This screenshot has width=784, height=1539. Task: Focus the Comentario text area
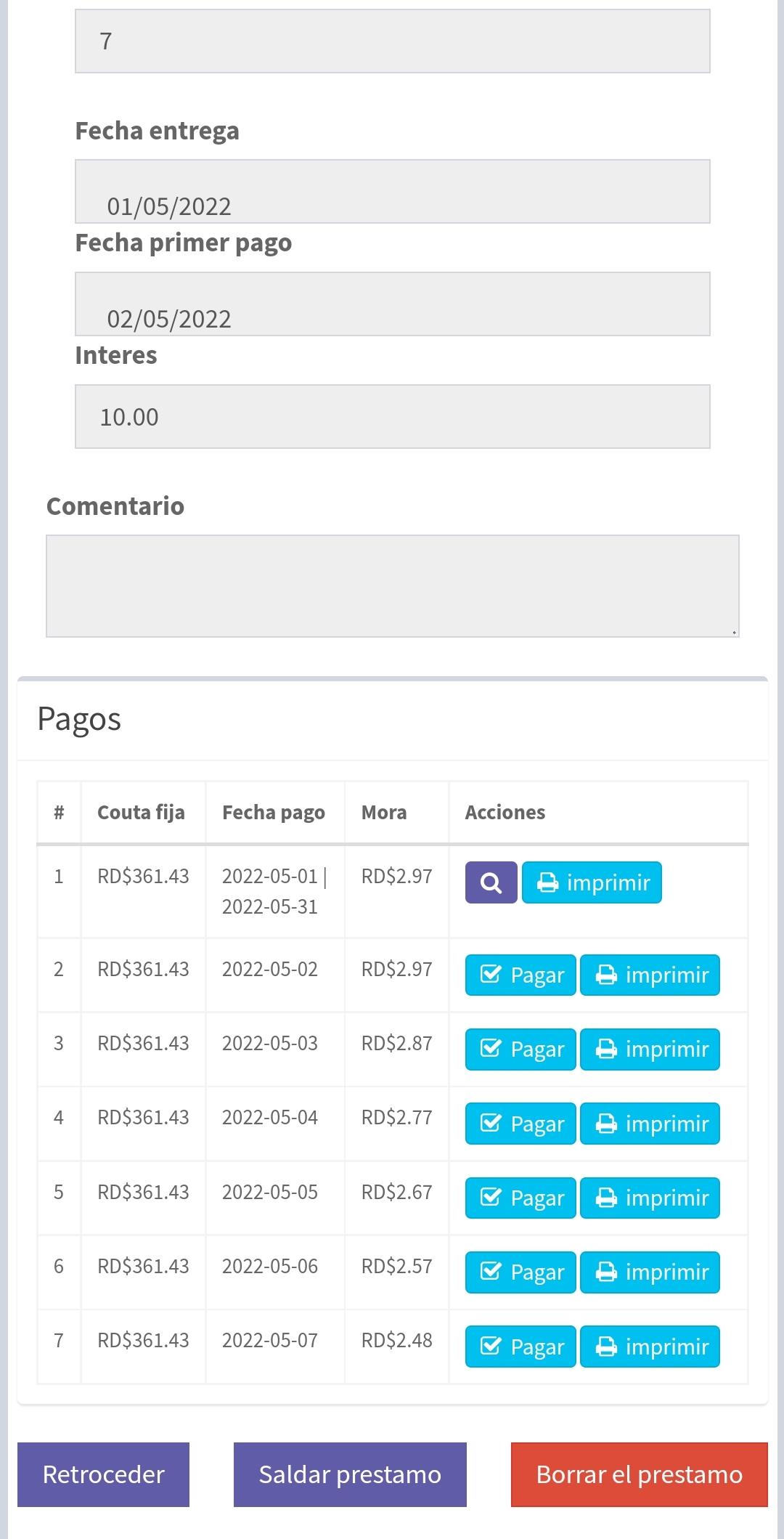[x=392, y=586]
